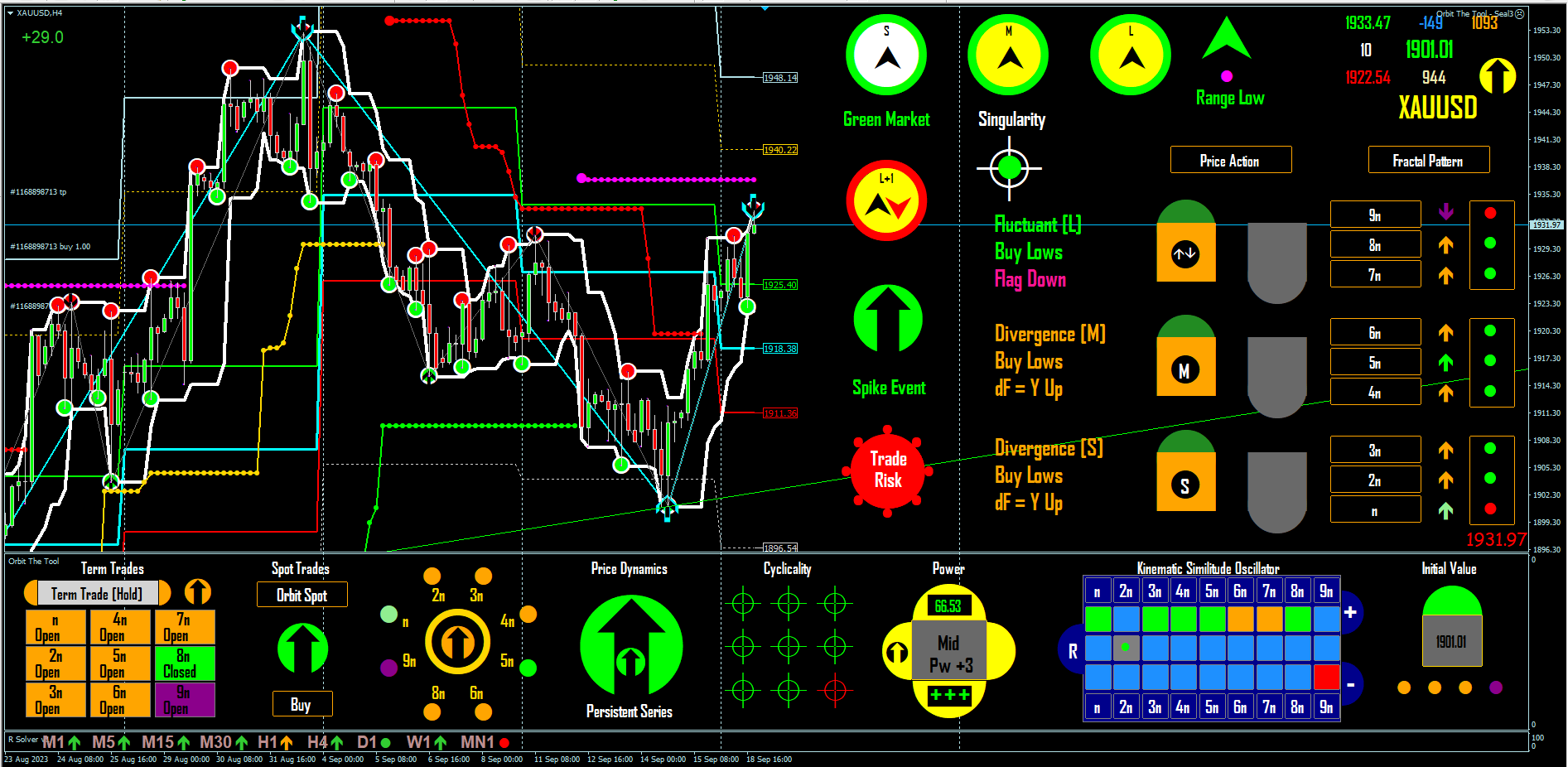
Task: Toggle the purple 9n Open term trade cell
Action: [x=184, y=700]
